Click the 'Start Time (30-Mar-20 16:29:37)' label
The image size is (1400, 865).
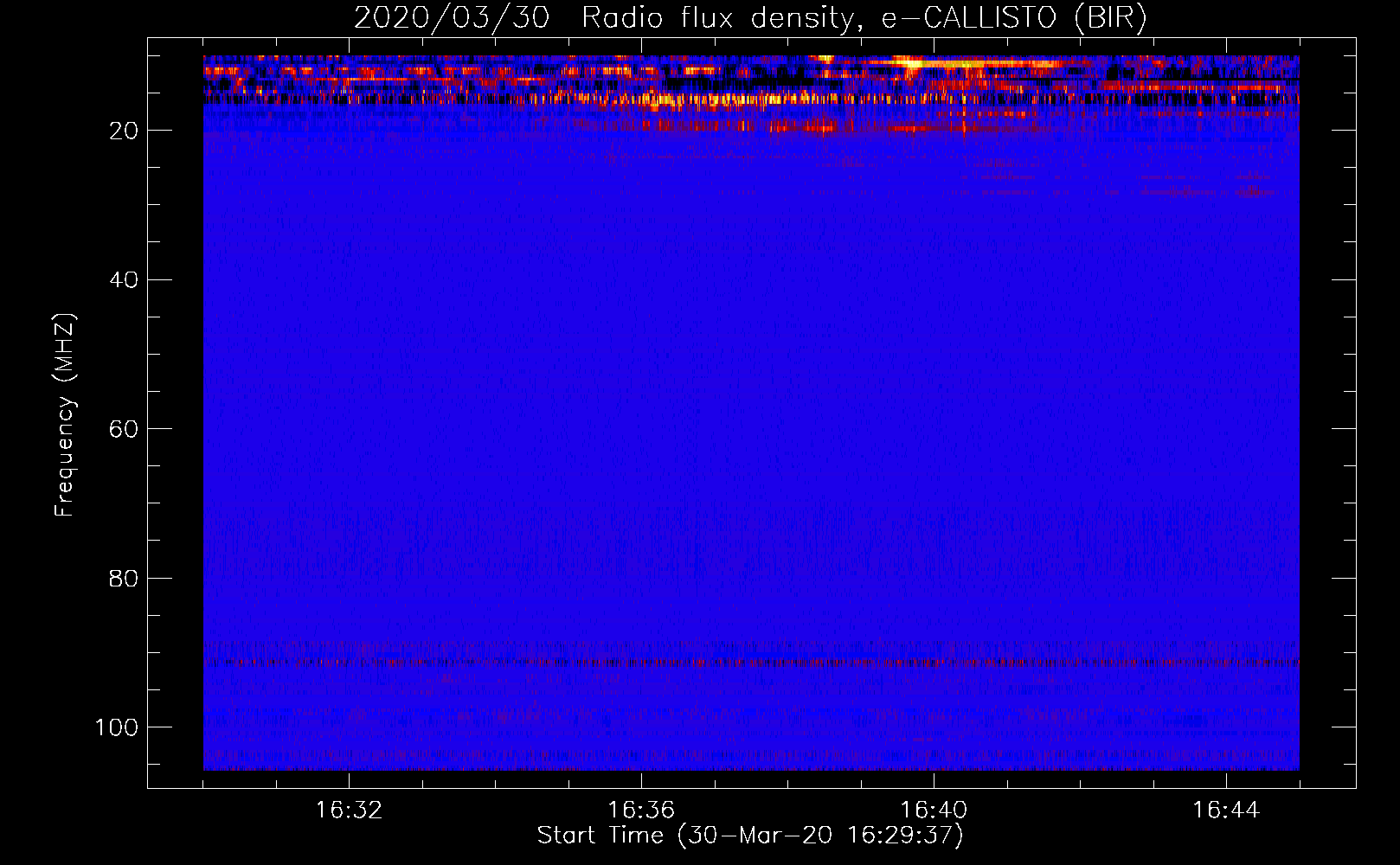pyautogui.click(x=750, y=836)
